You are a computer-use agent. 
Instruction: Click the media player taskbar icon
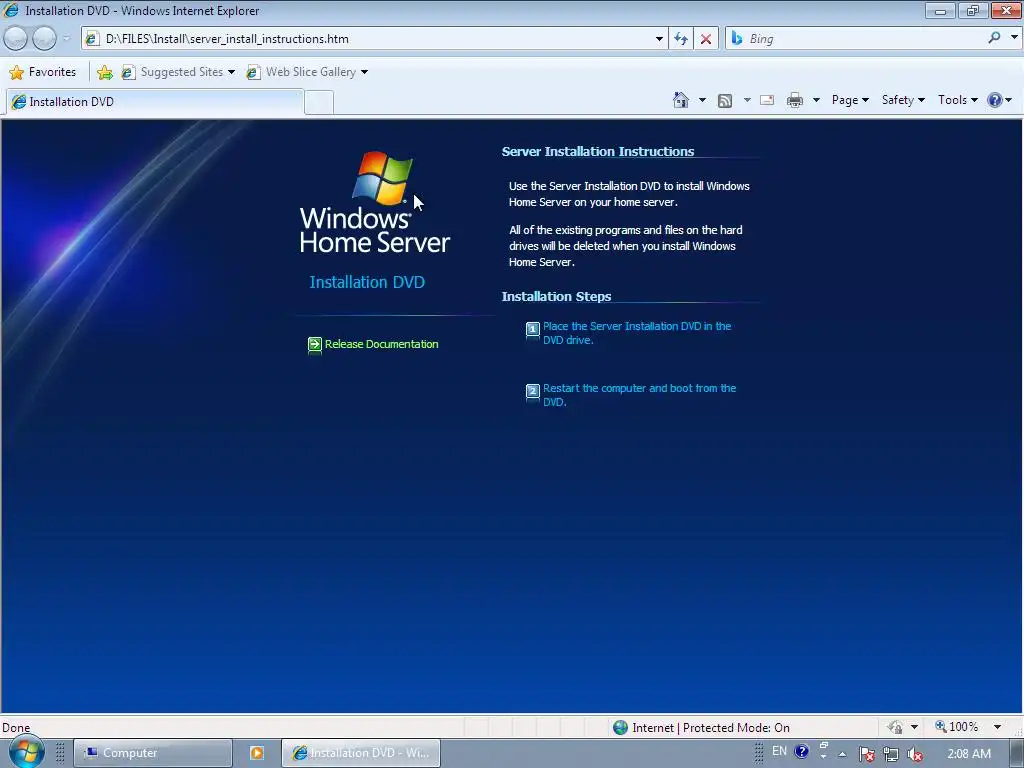click(257, 753)
